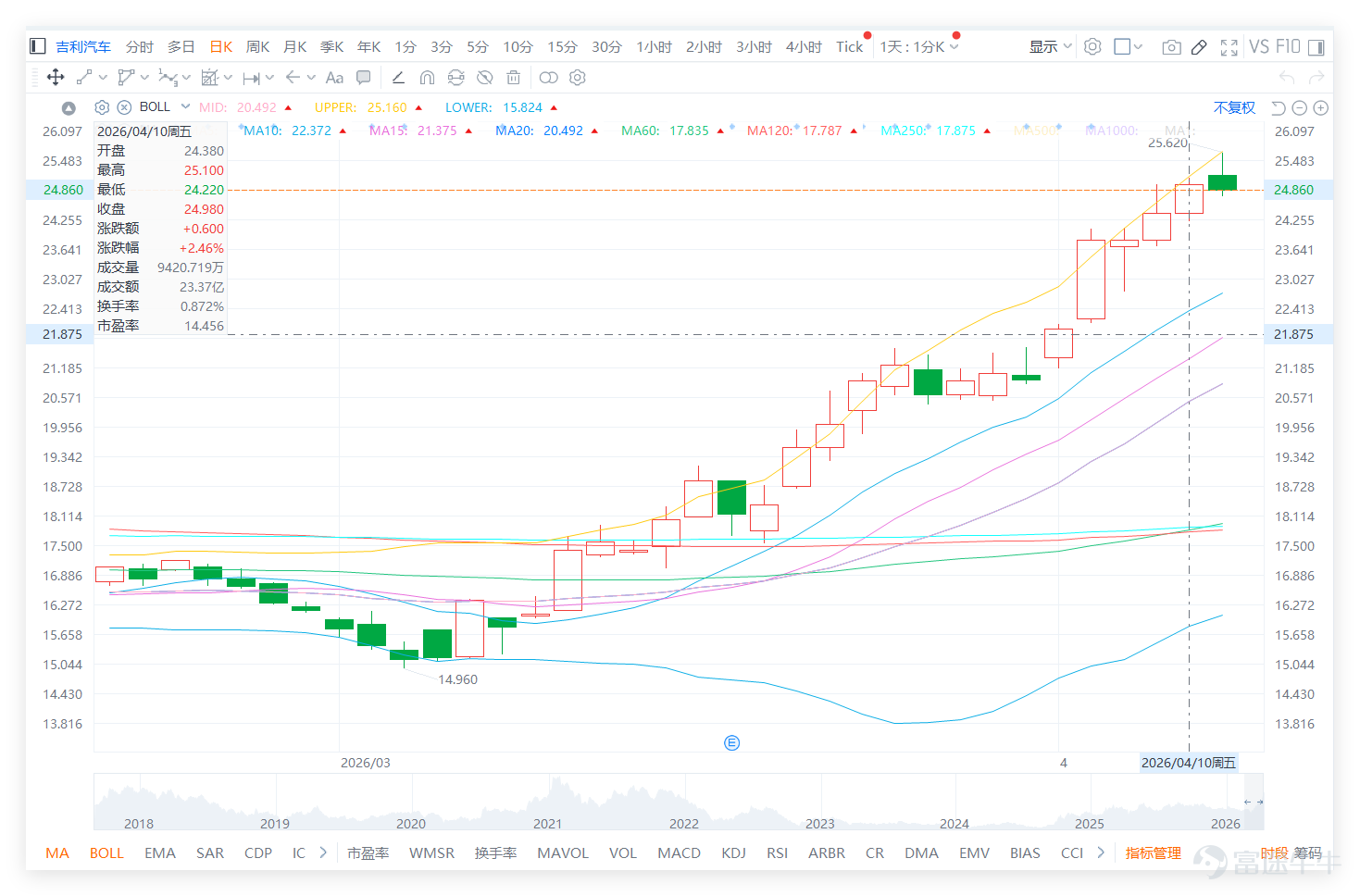Toggle the RSI sub indicator
Screen dimensions: 1360x896
click(778, 852)
